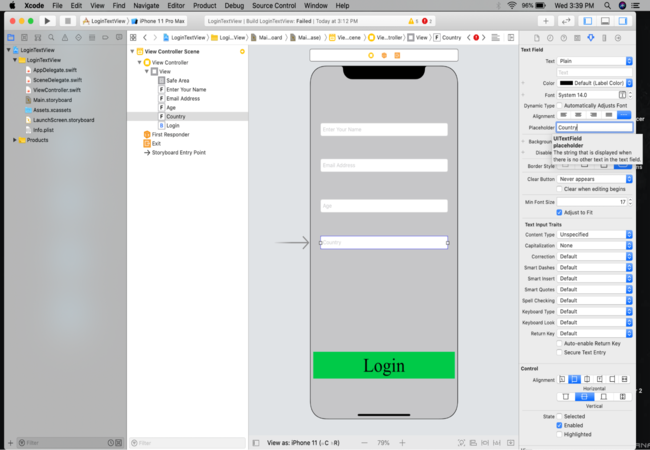The image size is (650, 450).
Task: Enable Clear when editing begins
Action: [x=559, y=189]
